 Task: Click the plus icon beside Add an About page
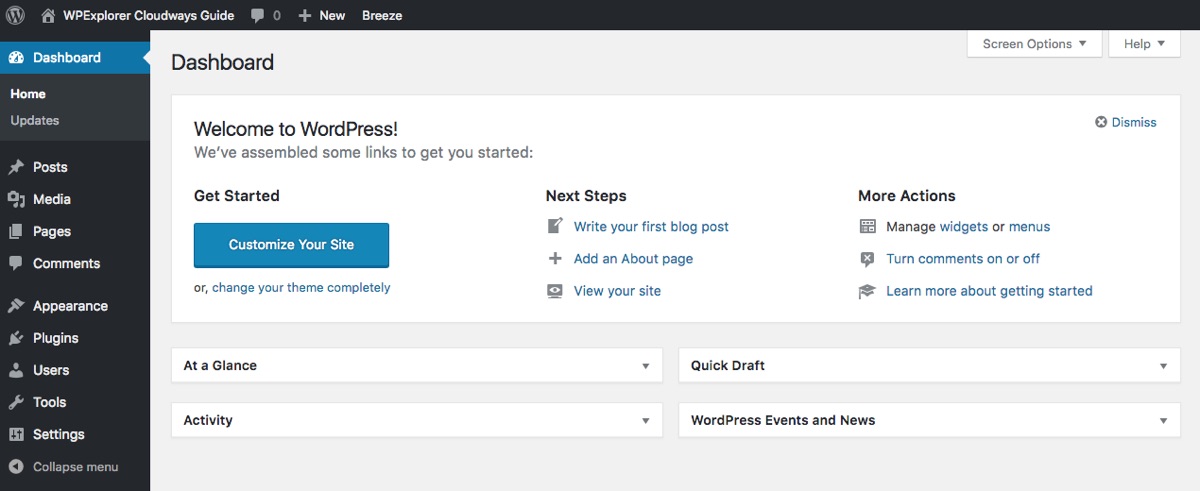555,258
